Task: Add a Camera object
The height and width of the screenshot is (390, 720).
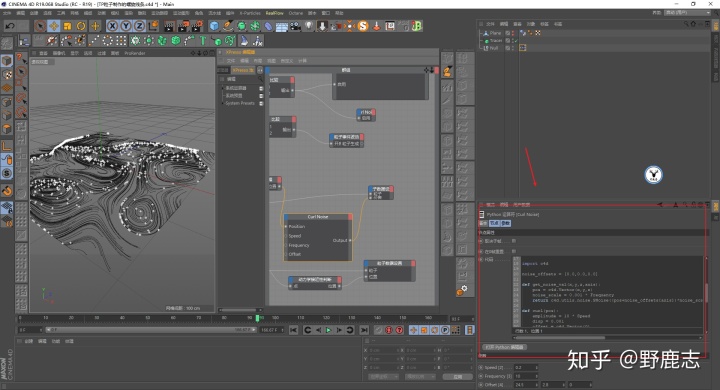Action: [x=295, y=26]
